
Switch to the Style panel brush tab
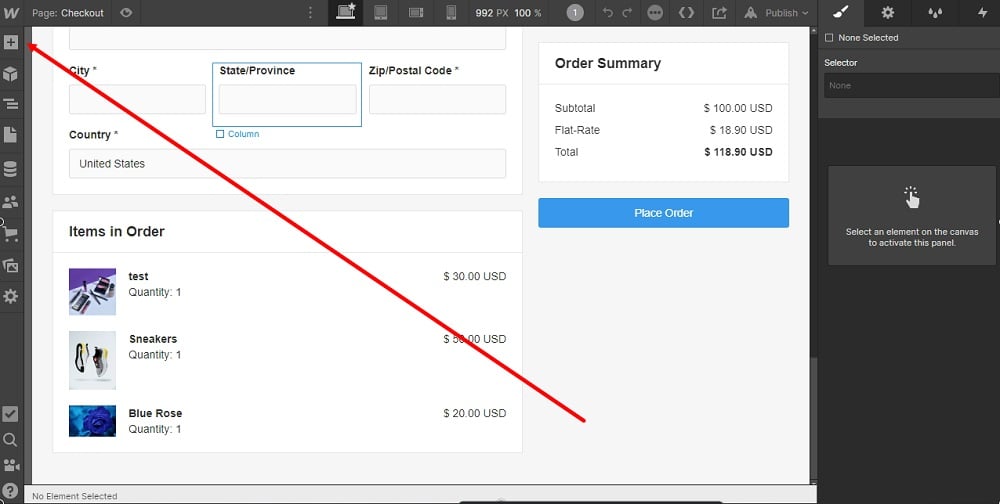tap(841, 13)
